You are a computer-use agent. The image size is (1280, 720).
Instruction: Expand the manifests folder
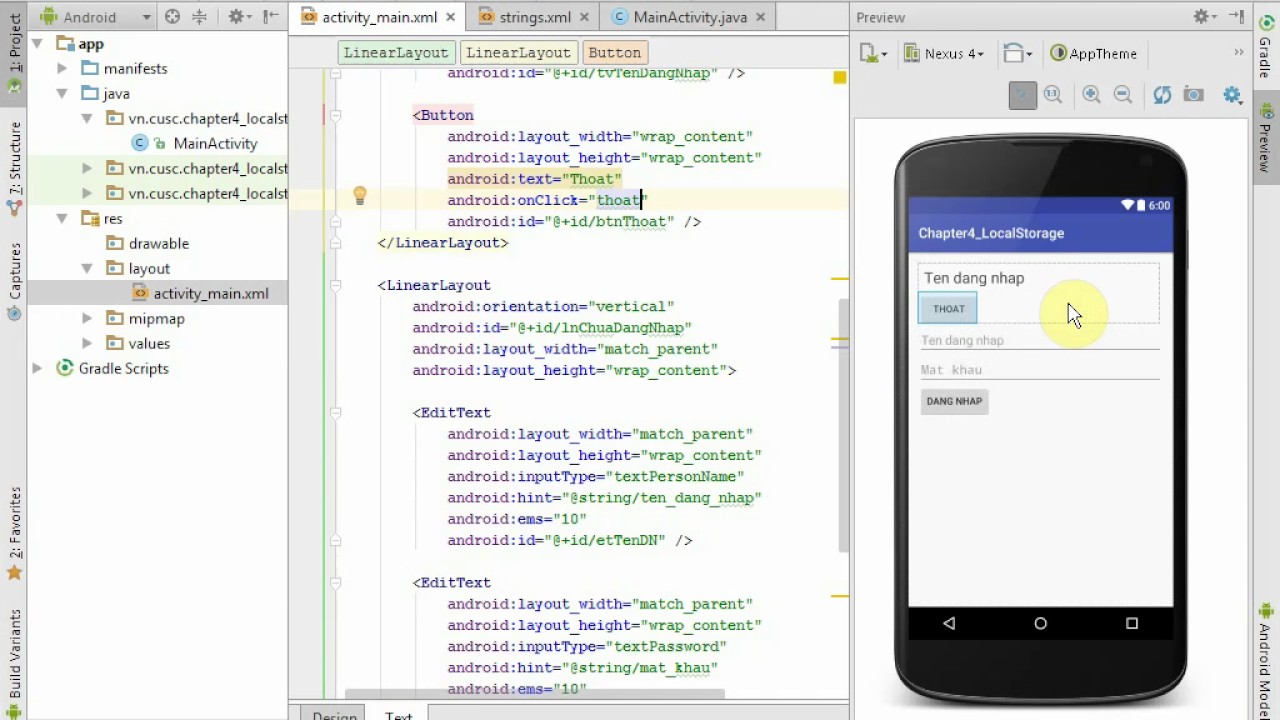[x=62, y=69]
